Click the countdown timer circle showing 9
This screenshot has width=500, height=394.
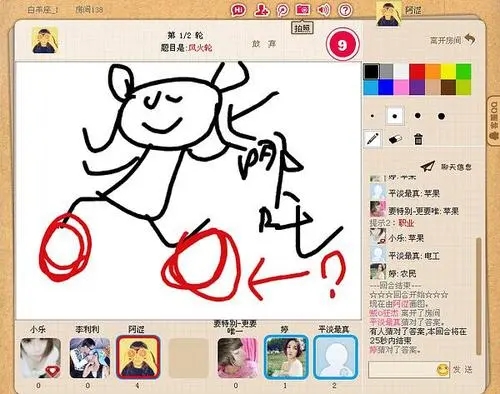pyautogui.click(x=343, y=45)
